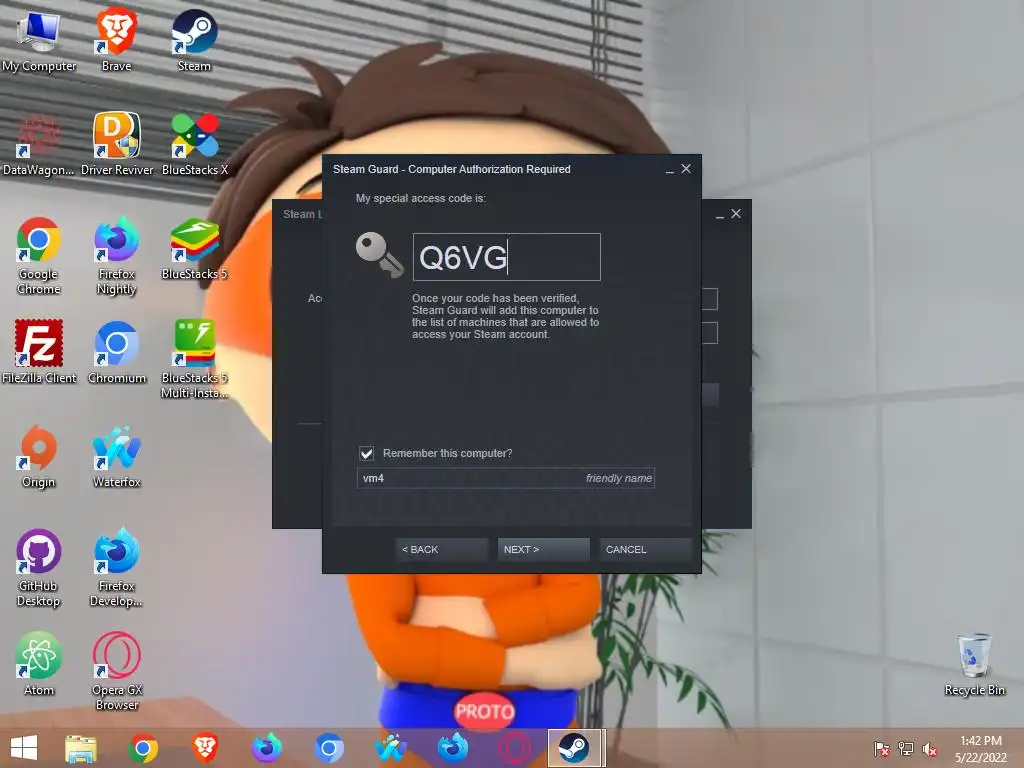Select the Firefox Nightly desktop icon

click(116, 256)
